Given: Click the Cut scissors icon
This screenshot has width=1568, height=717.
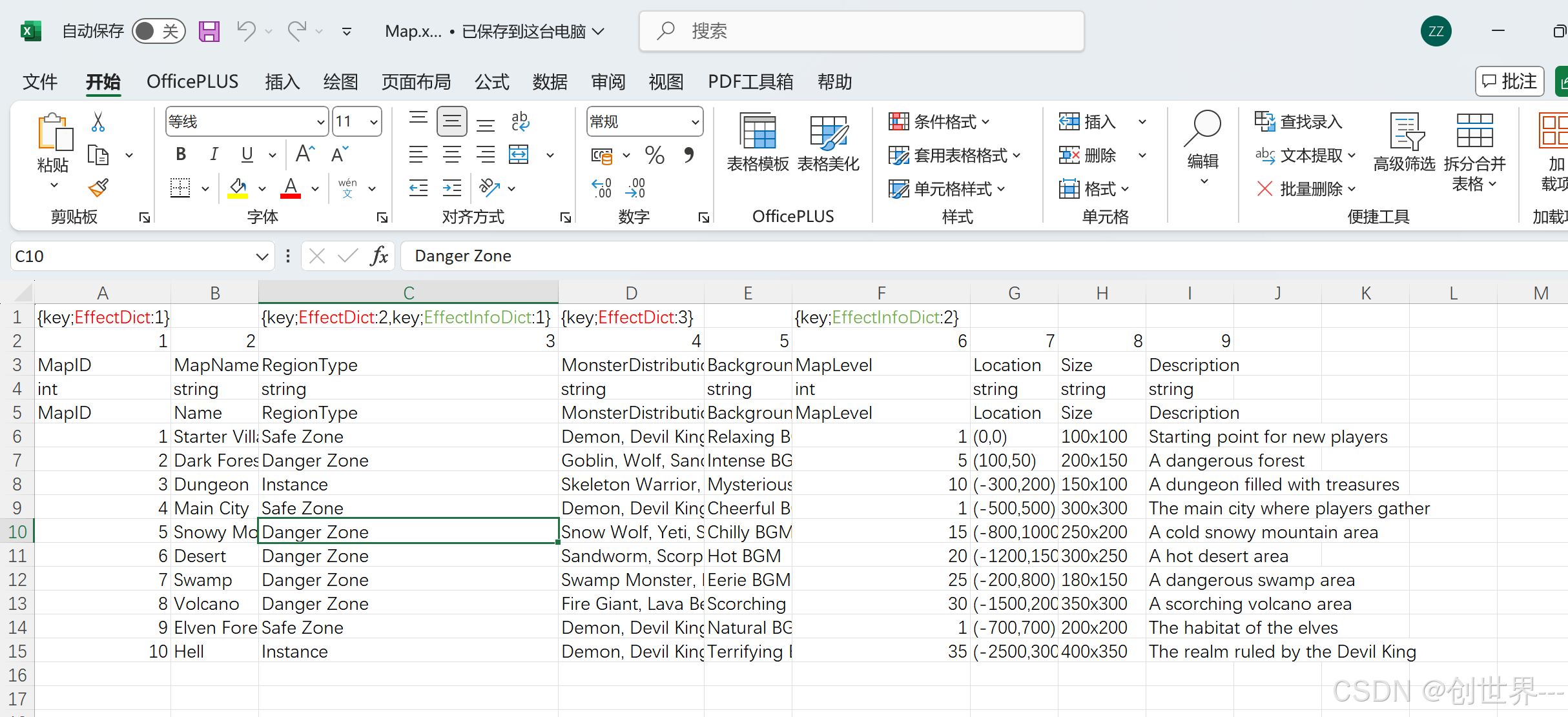Looking at the screenshot, I should click(x=98, y=121).
